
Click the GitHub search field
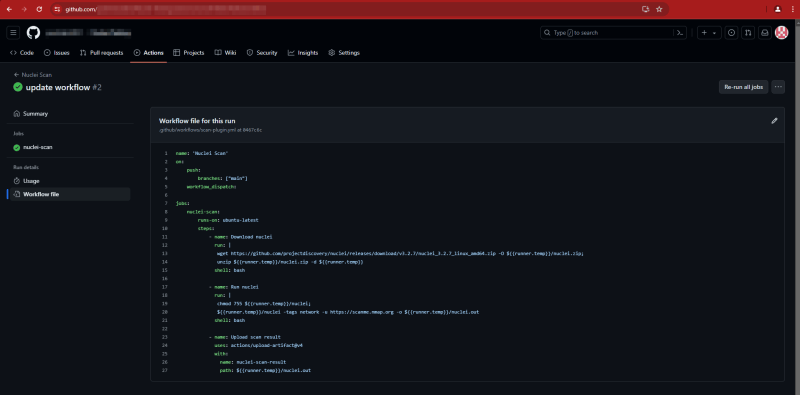(613, 33)
